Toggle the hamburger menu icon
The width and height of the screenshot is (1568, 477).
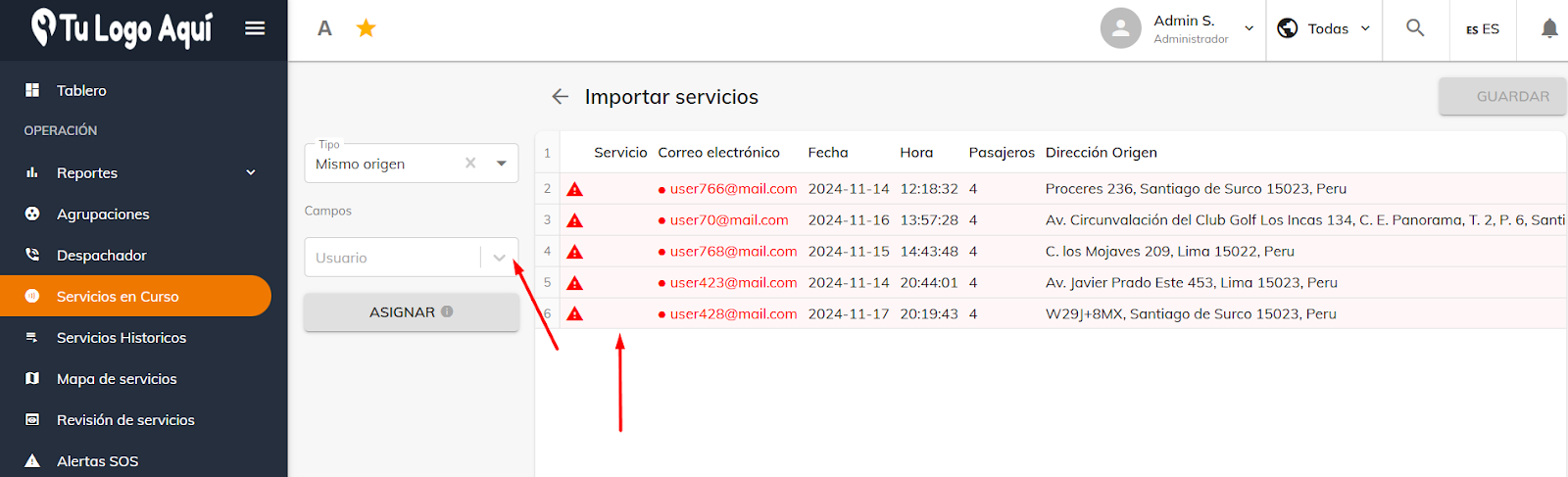(255, 28)
